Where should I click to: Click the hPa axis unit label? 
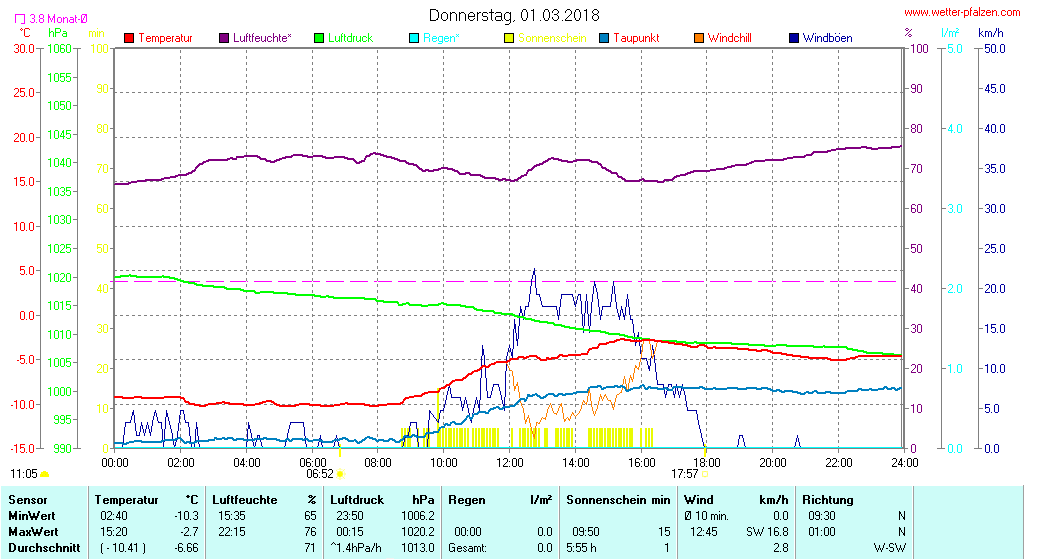coord(58,32)
